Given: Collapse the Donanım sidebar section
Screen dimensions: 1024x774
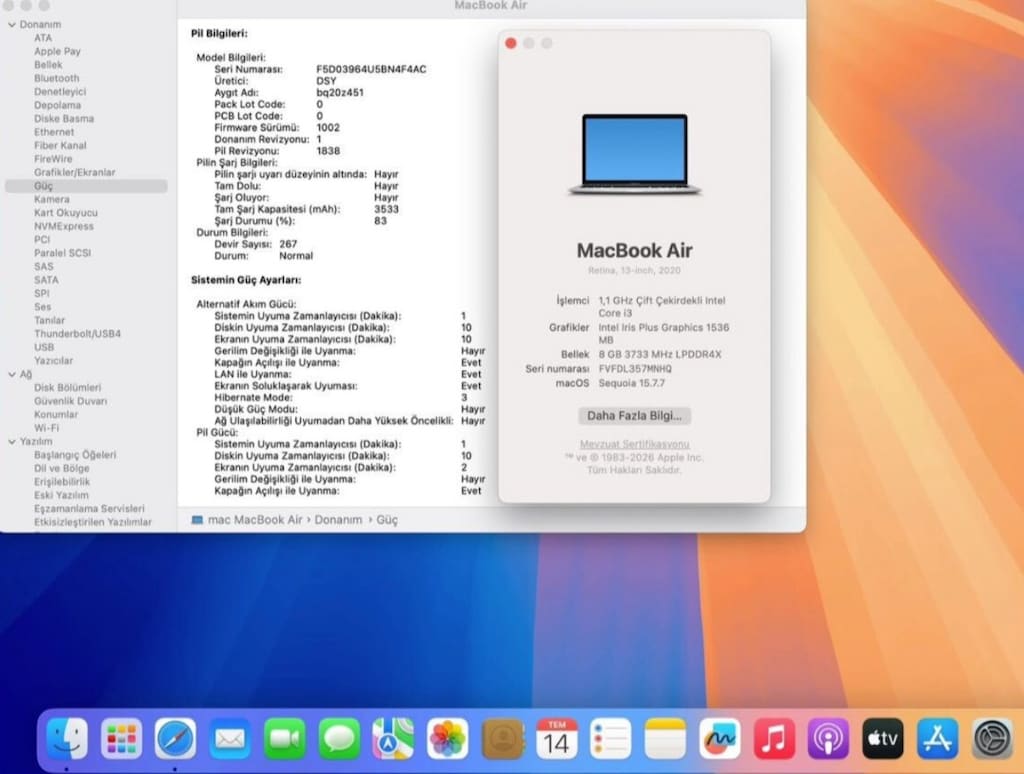Looking at the screenshot, I should [x=12, y=25].
